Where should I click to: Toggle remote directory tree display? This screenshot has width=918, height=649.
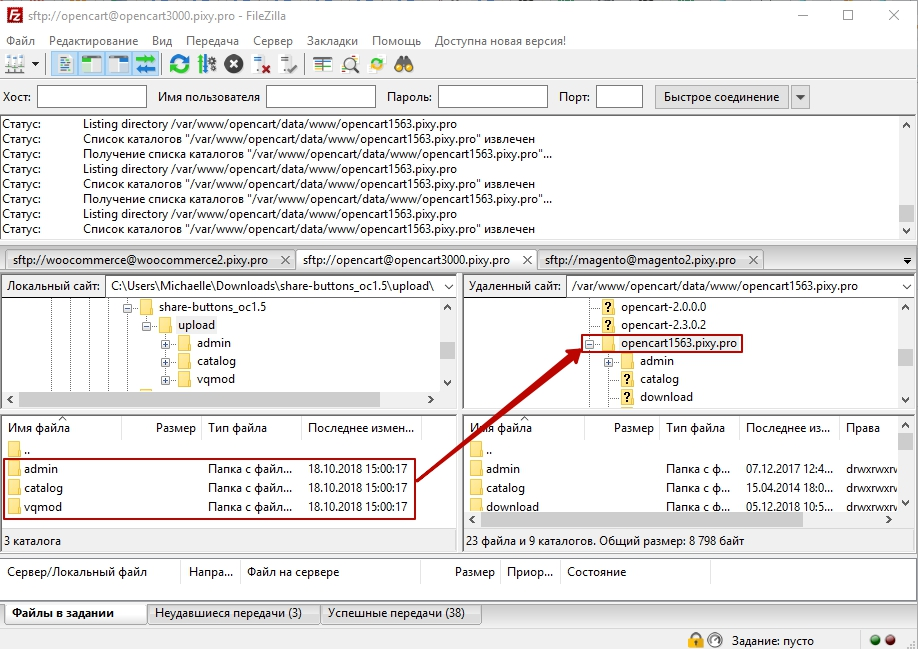tap(119, 64)
